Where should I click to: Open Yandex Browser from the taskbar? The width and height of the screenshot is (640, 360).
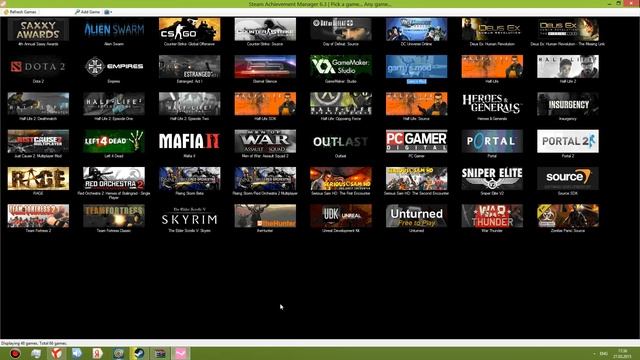point(57,353)
